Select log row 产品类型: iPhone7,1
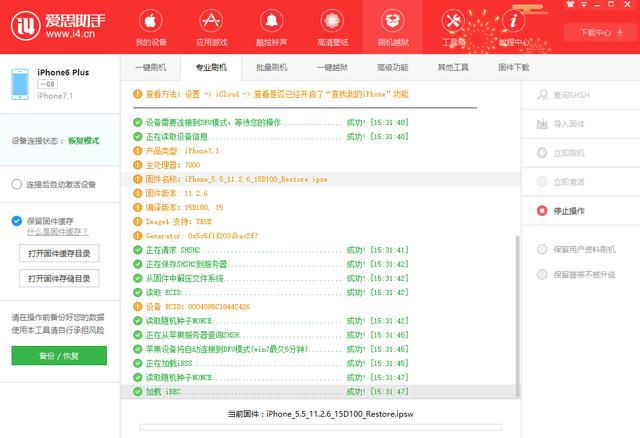This screenshot has width=640, height=438. click(320, 151)
